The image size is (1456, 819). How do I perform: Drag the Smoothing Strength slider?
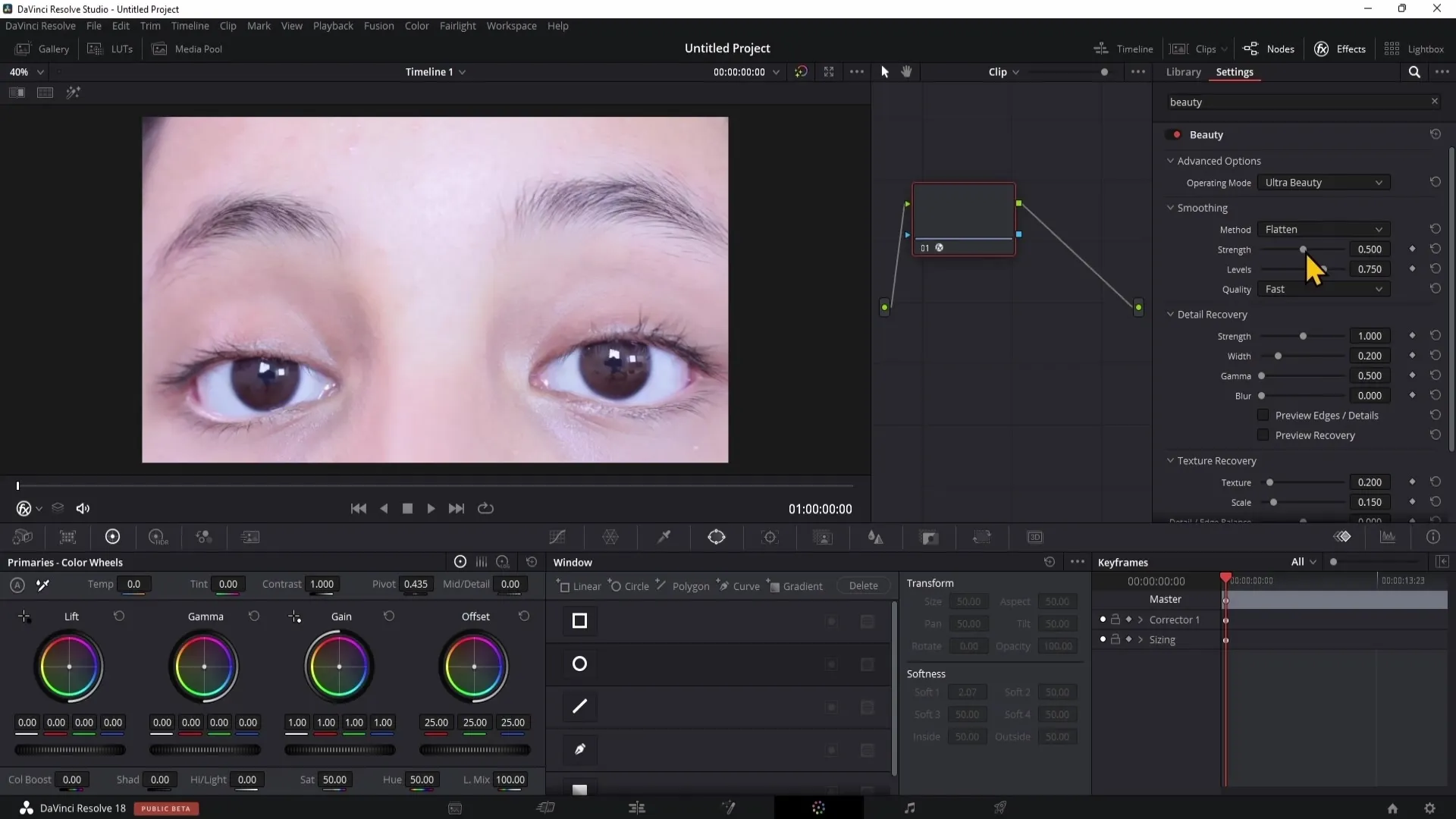click(1302, 248)
